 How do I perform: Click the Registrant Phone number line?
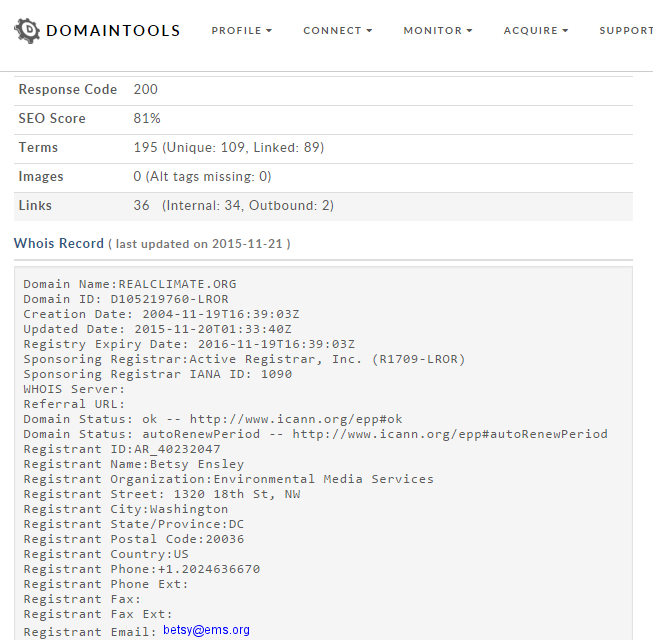point(142,569)
